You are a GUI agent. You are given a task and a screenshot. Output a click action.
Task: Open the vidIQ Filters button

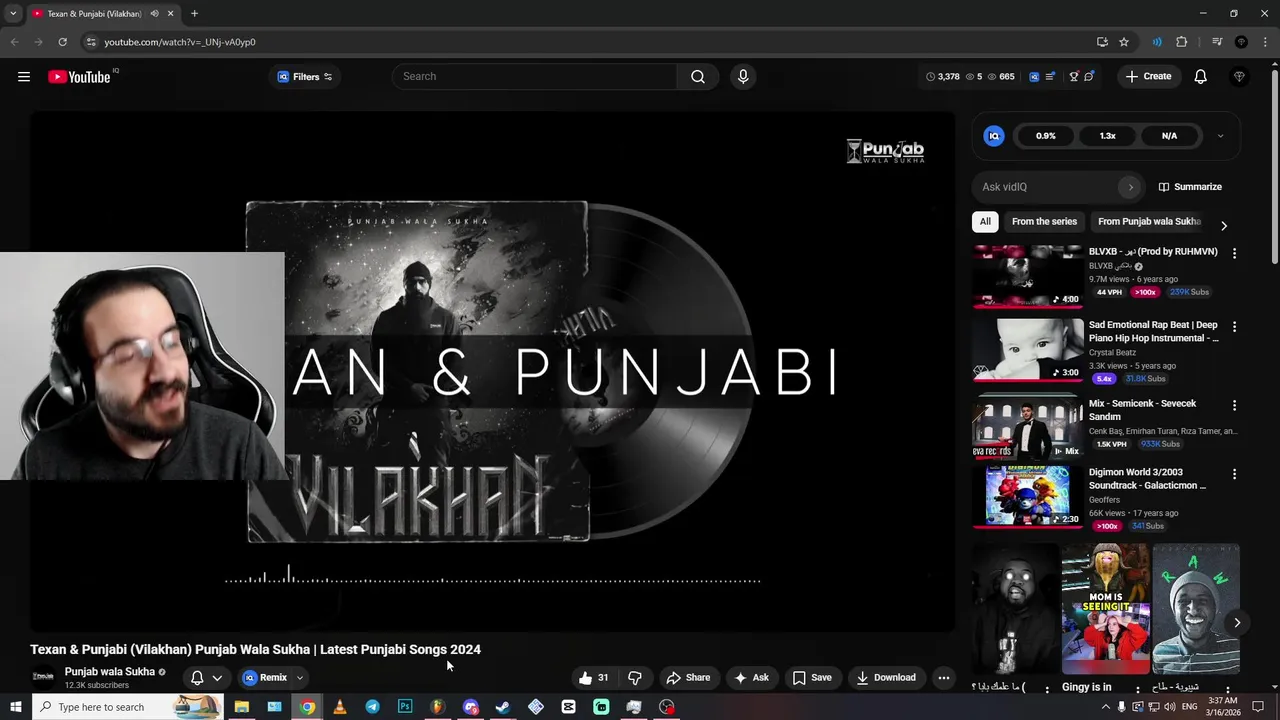(305, 77)
